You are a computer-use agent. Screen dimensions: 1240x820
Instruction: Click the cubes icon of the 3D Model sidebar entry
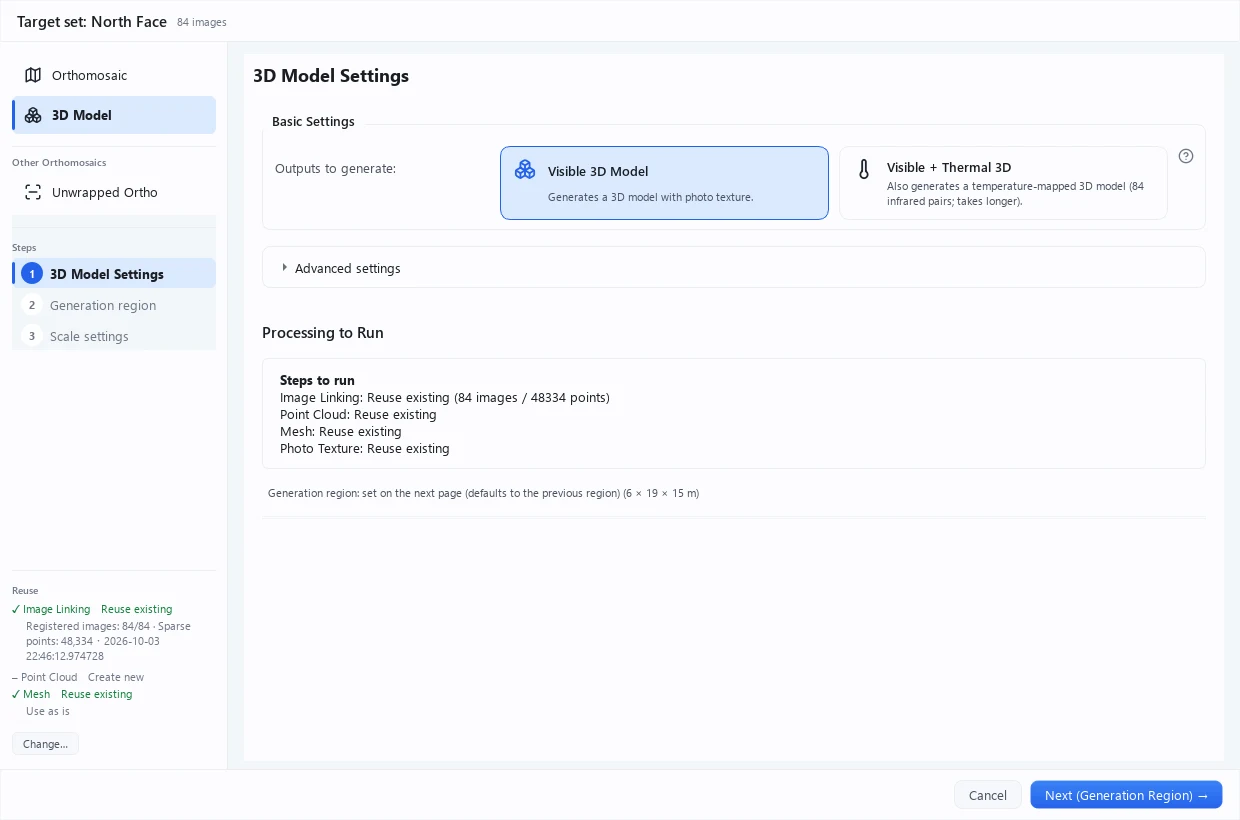tap(33, 115)
